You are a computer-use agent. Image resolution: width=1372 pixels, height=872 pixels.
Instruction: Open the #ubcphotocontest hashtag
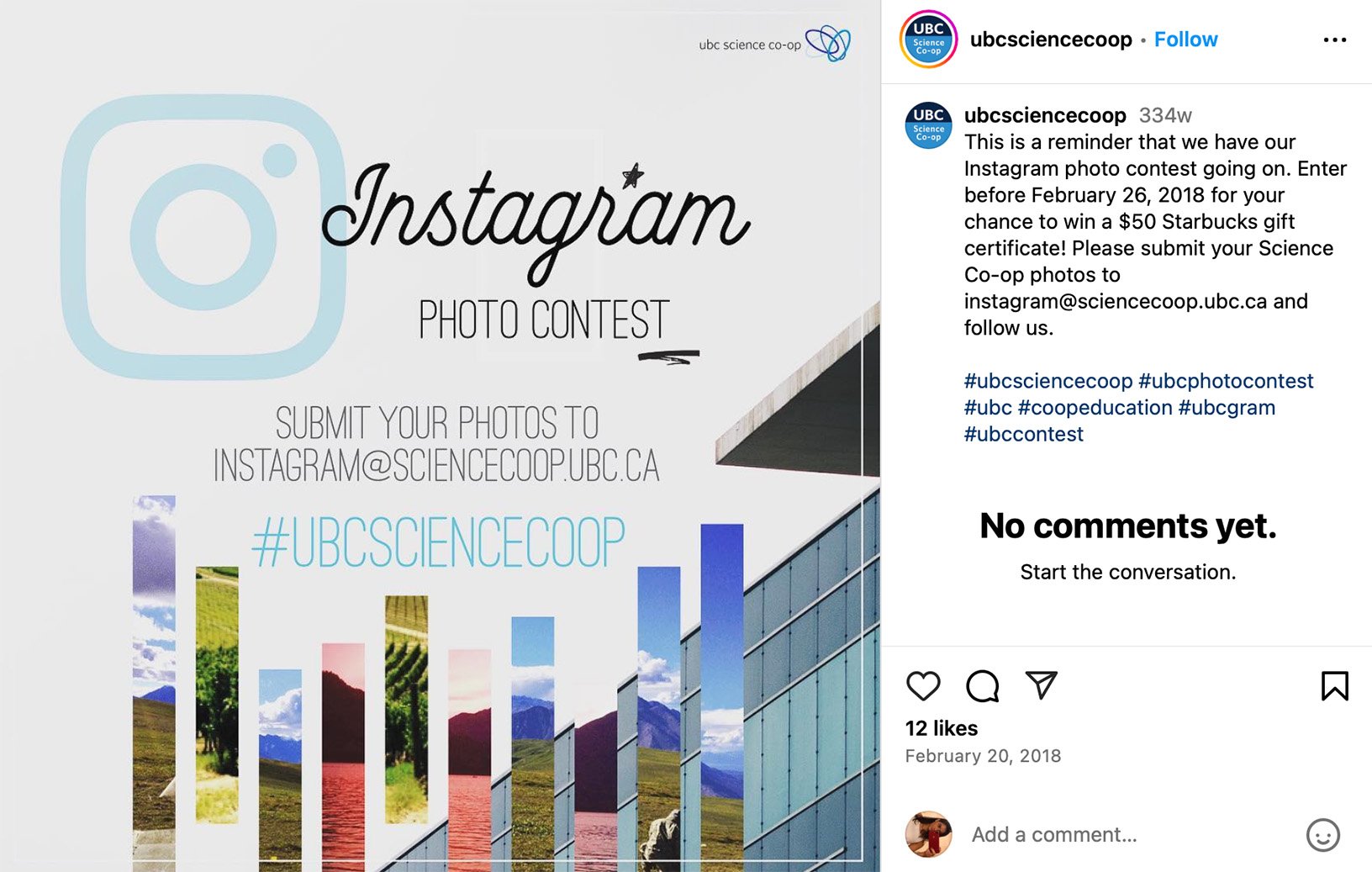1226,381
